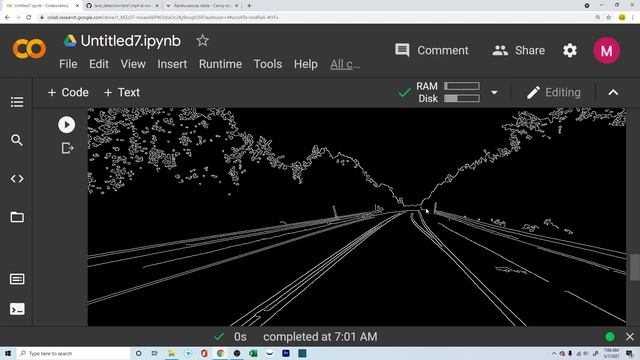The height and width of the screenshot is (360, 640).
Task: Open the Help menu
Action: 306,64
